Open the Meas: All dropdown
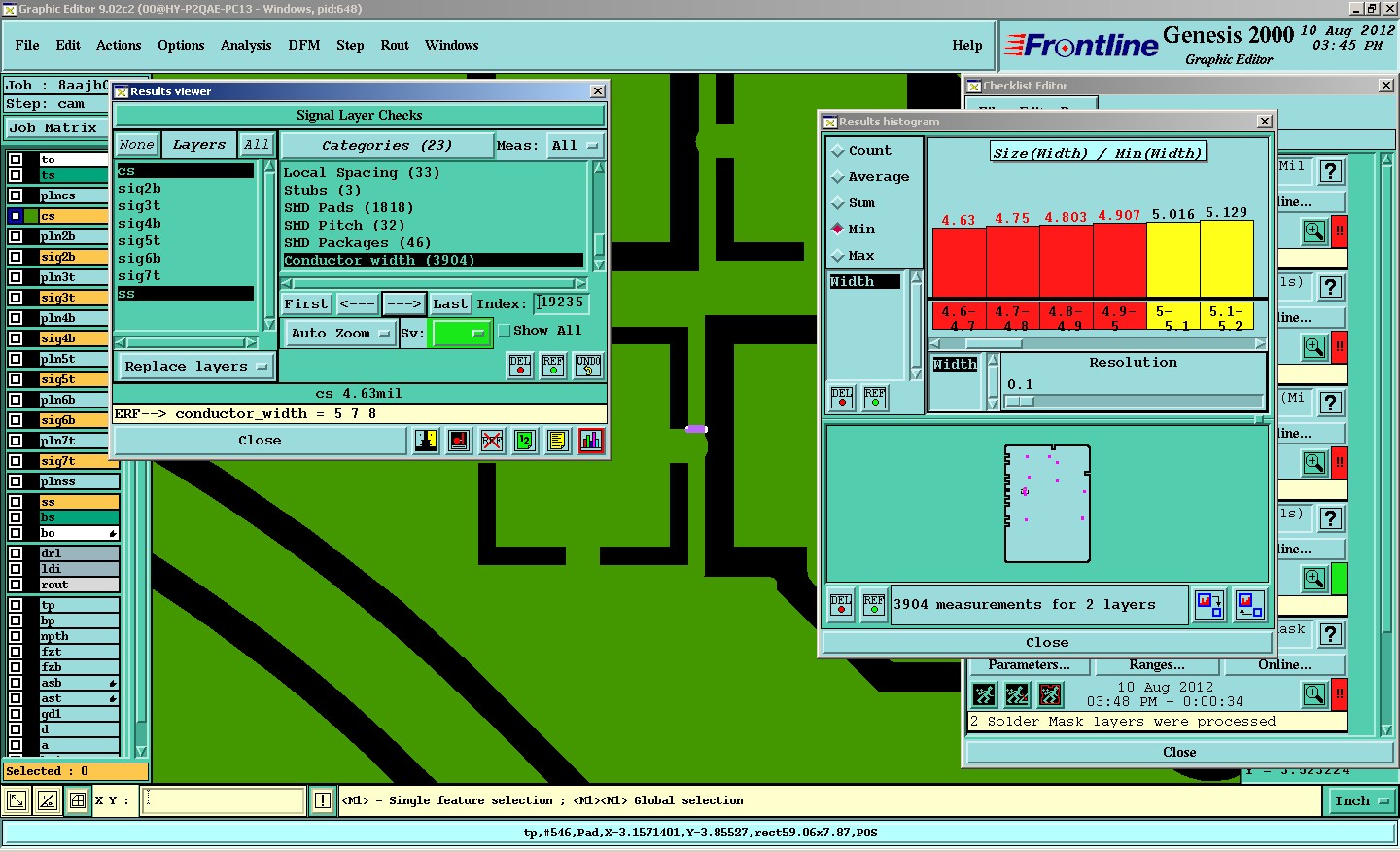This screenshot has height=852, width=1400. click(575, 146)
